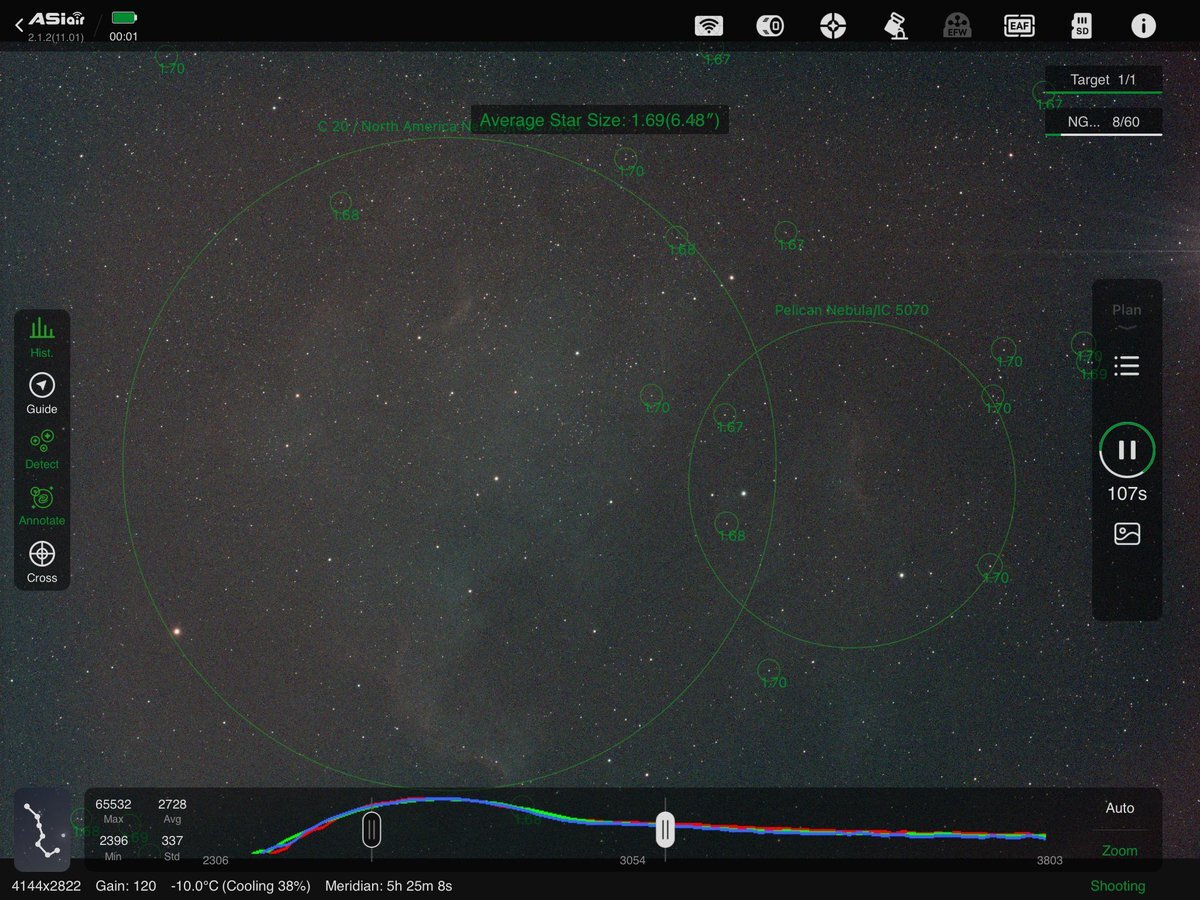
Task: Click the 4144x2822 resolution text
Action: click(x=46, y=886)
